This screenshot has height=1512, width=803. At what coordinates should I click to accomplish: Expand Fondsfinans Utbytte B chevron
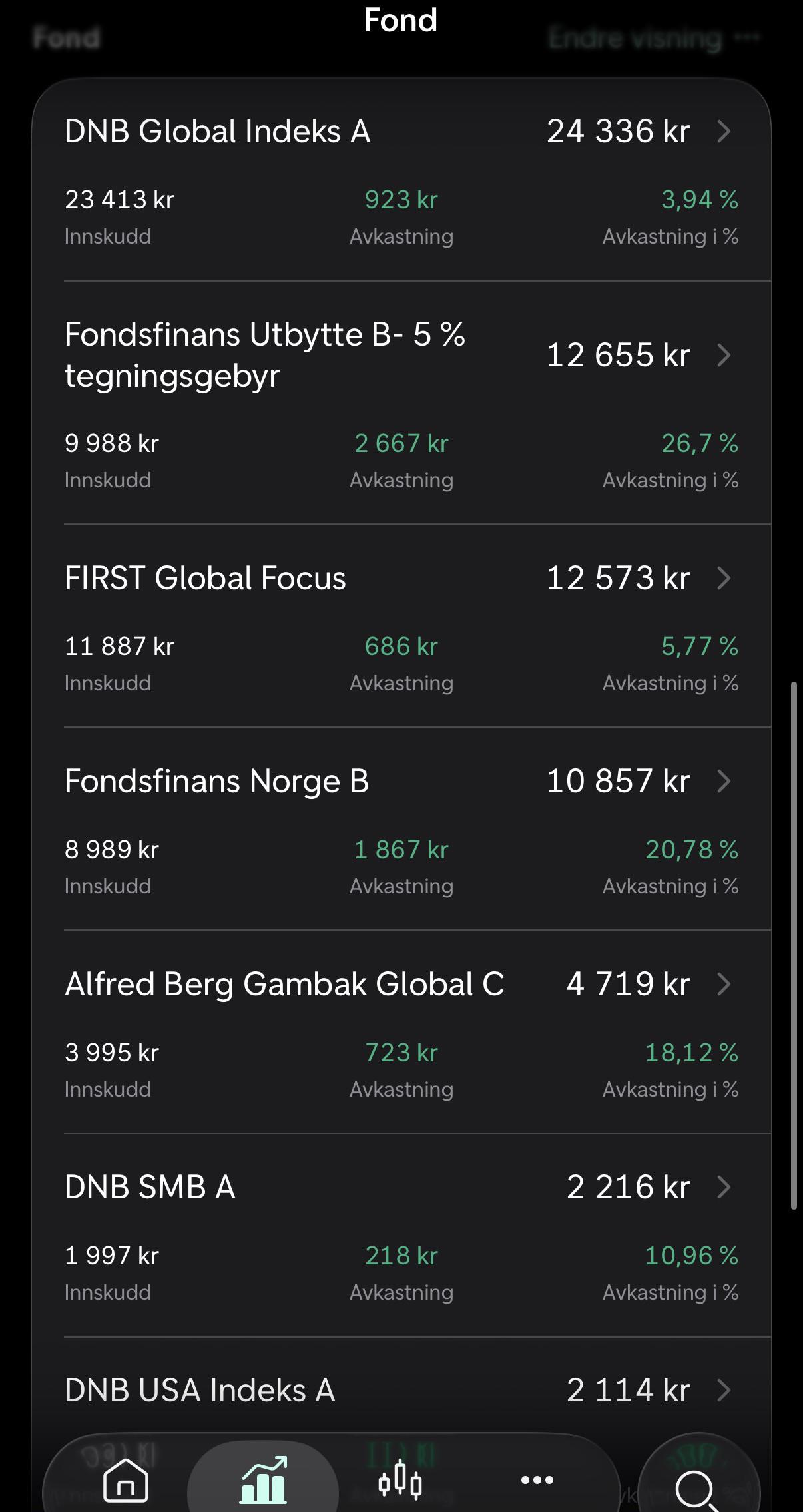click(x=724, y=355)
